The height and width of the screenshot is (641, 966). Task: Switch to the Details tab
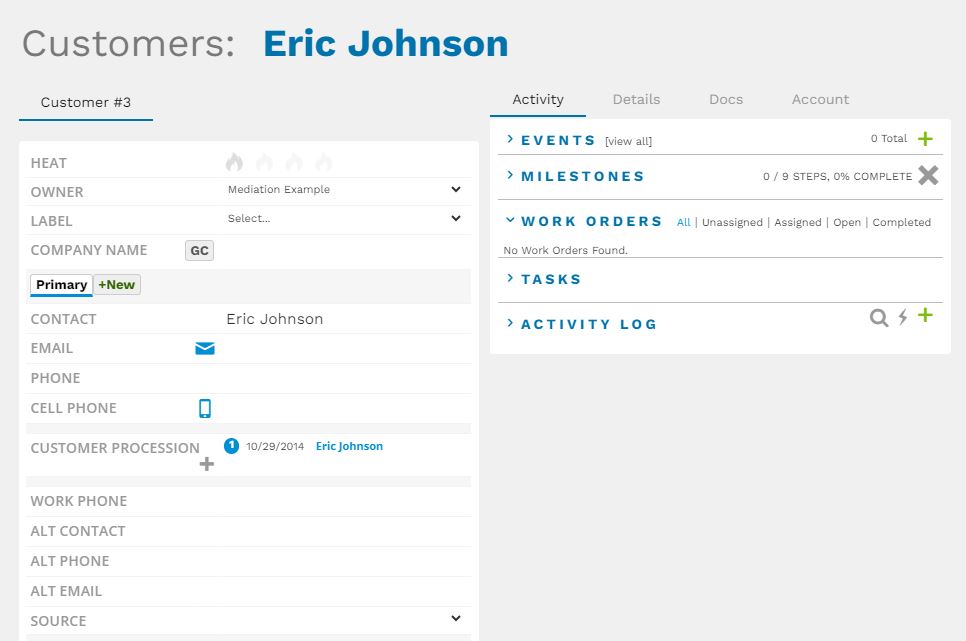pyautogui.click(x=636, y=99)
